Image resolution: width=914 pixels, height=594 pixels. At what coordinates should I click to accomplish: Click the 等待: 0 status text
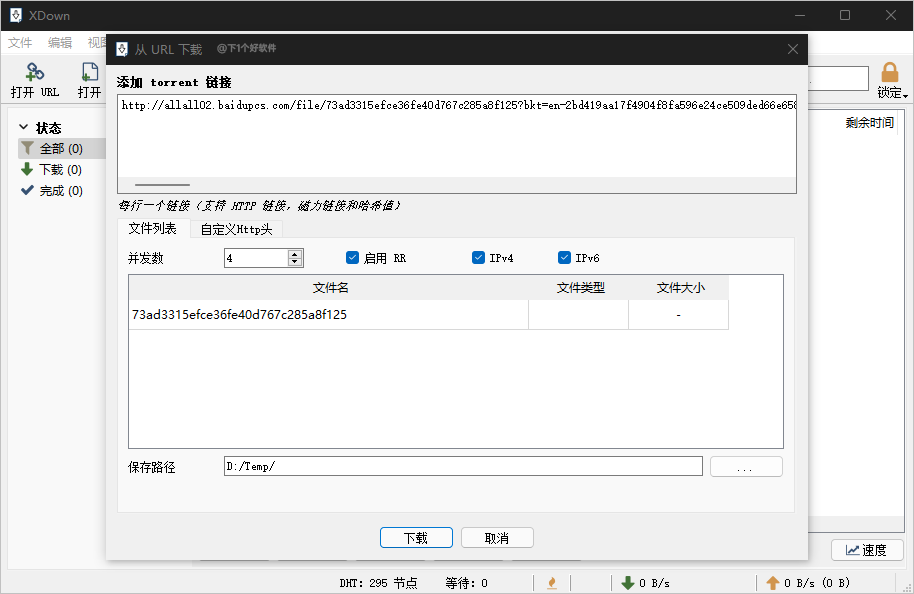coord(466,583)
